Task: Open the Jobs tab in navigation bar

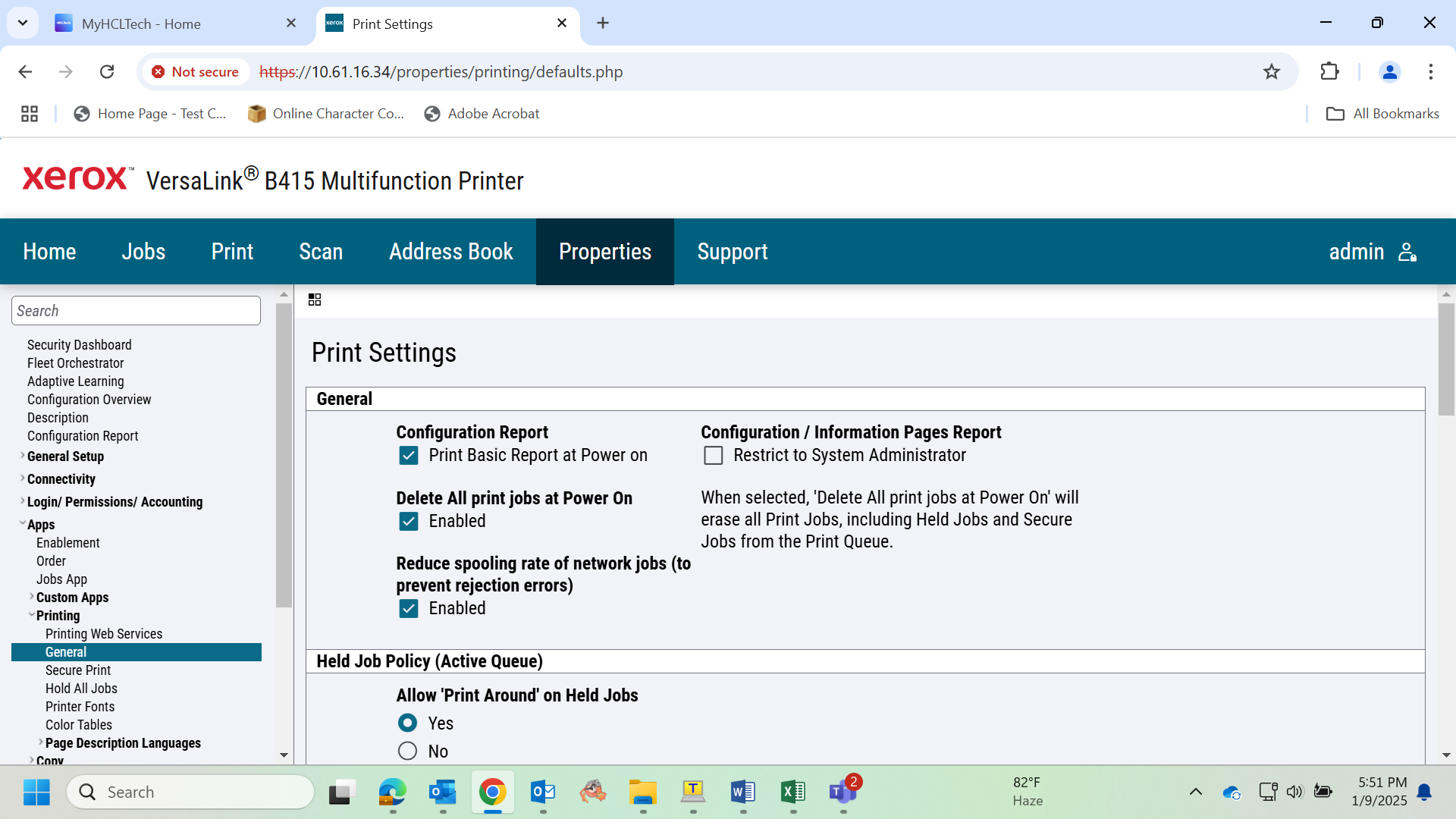Action: coord(143,252)
